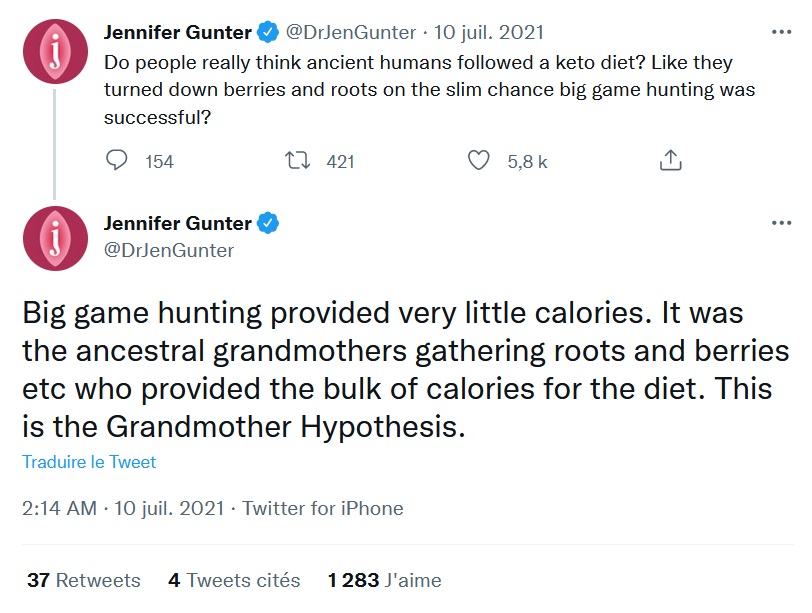The image size is (812, 613).
Task: Like the tweet with the heart icon
Action: click(478, 158)
